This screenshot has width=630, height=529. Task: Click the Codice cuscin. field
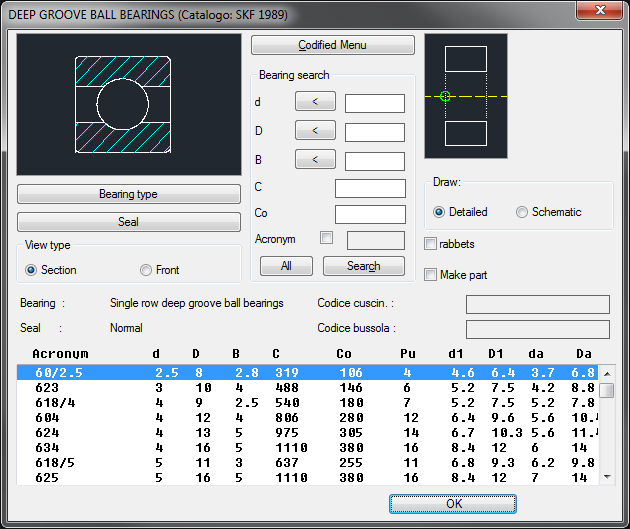[538, 304]
